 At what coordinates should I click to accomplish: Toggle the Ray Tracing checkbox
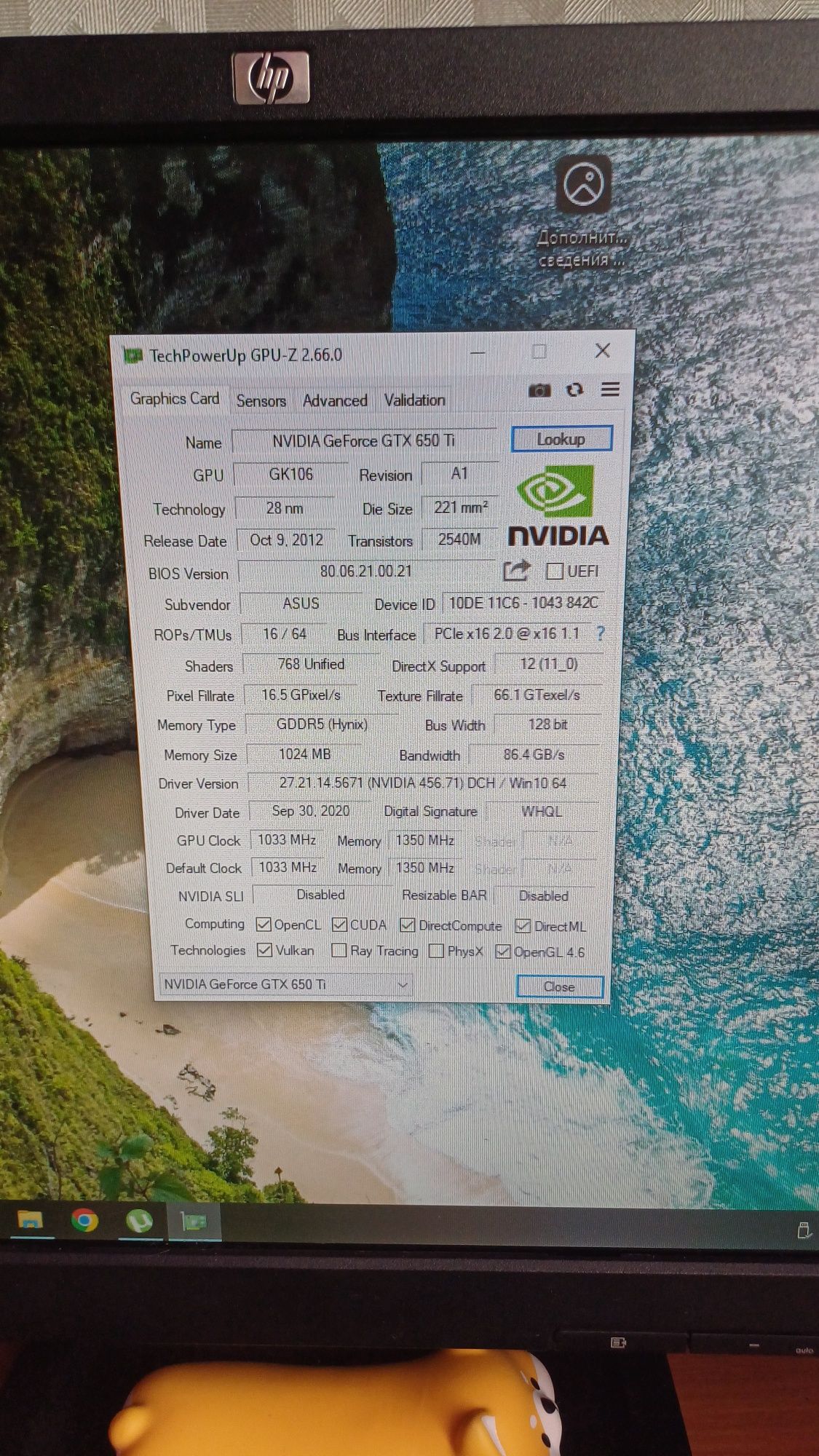339,950
